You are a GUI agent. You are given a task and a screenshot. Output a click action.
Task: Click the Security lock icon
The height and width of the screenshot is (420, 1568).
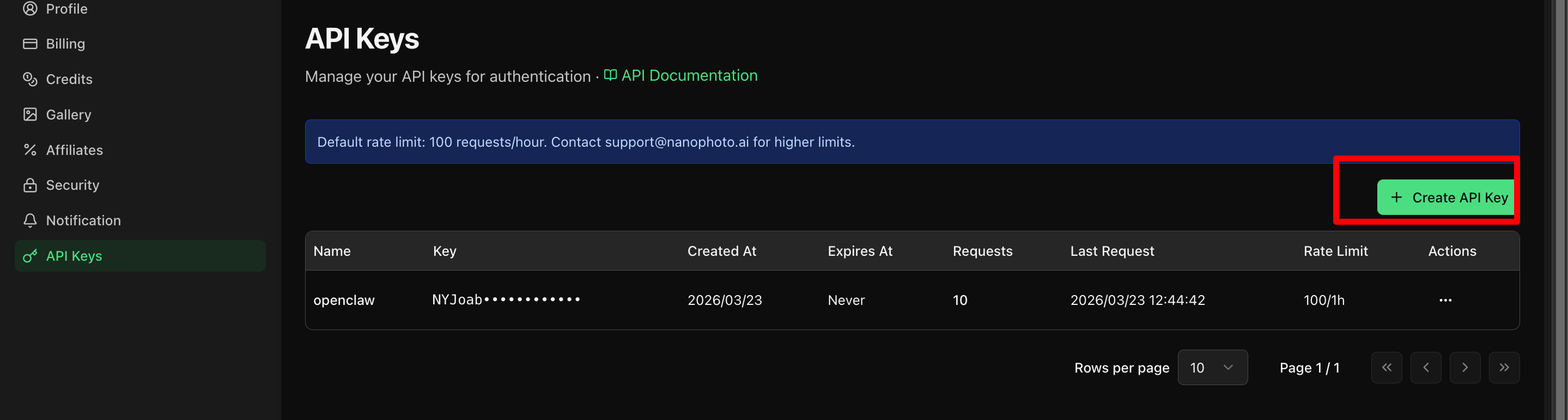30,185
